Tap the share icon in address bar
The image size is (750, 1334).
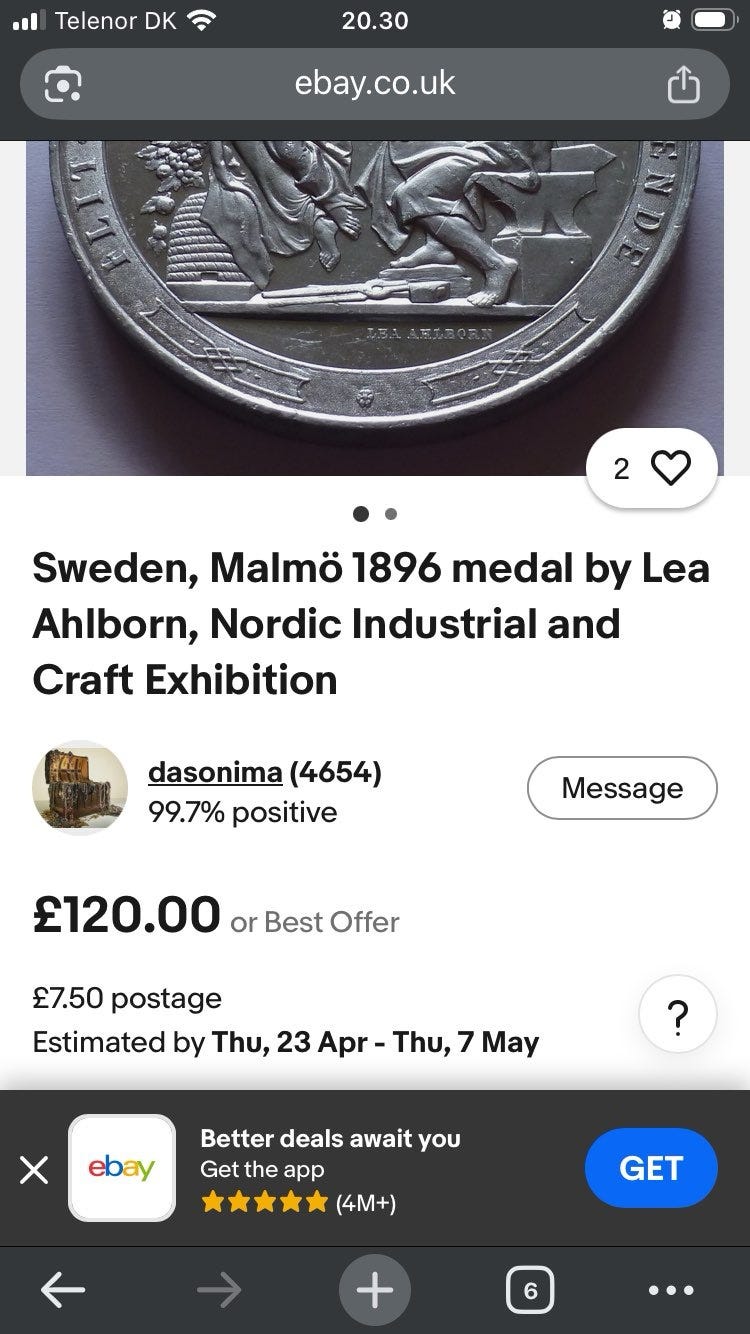(683, 85)
